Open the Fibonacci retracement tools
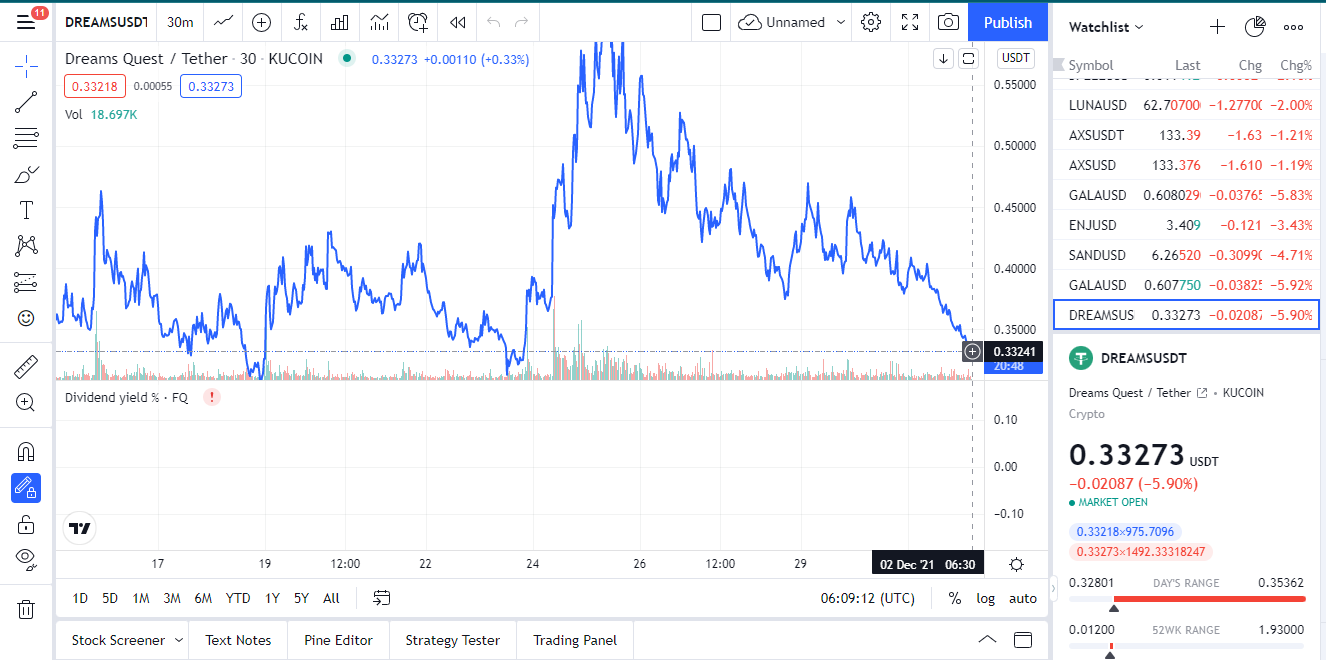This screenshot has width=1326, height=660. (x=26, y=139)
